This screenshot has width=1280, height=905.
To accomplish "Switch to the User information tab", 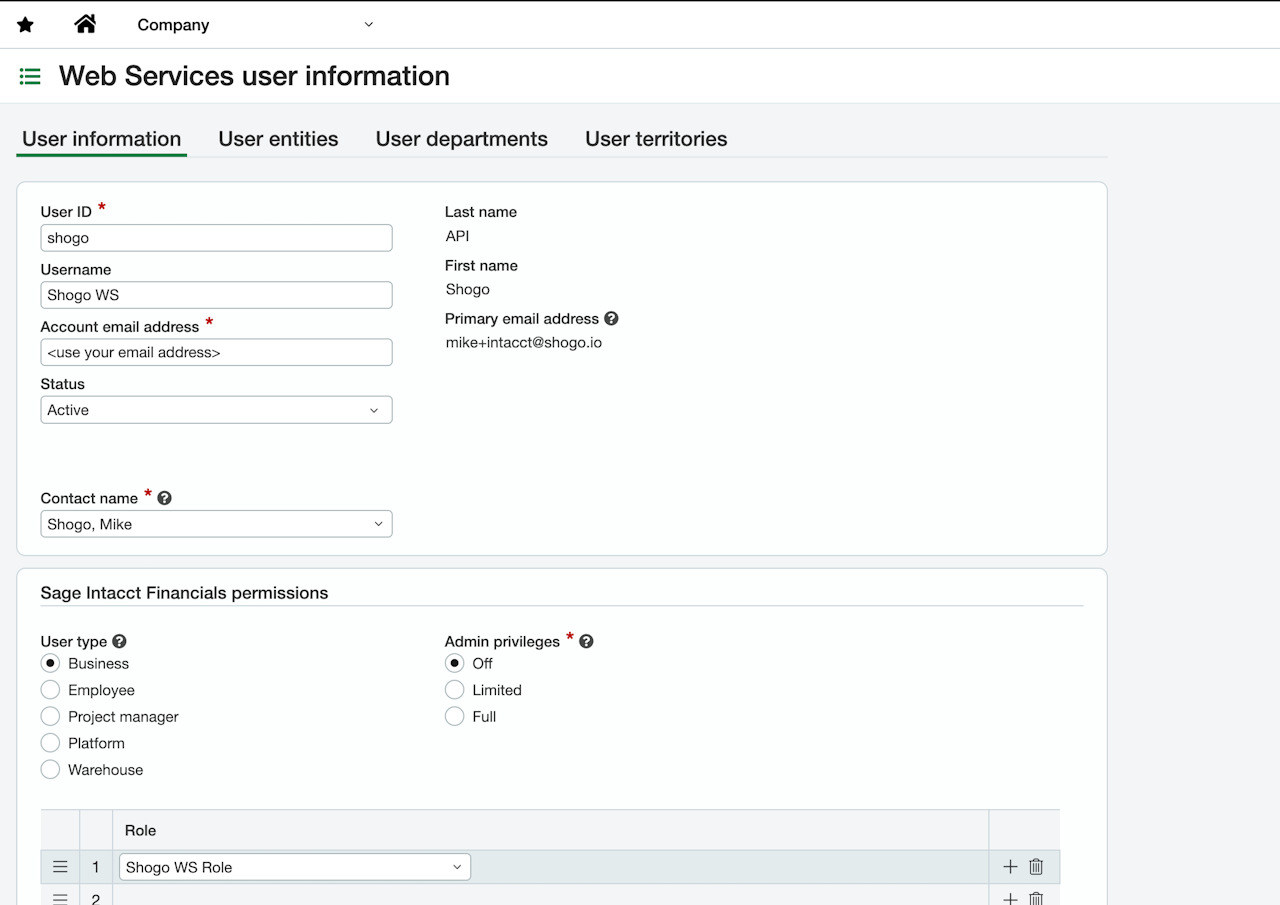I will [102, 139].
